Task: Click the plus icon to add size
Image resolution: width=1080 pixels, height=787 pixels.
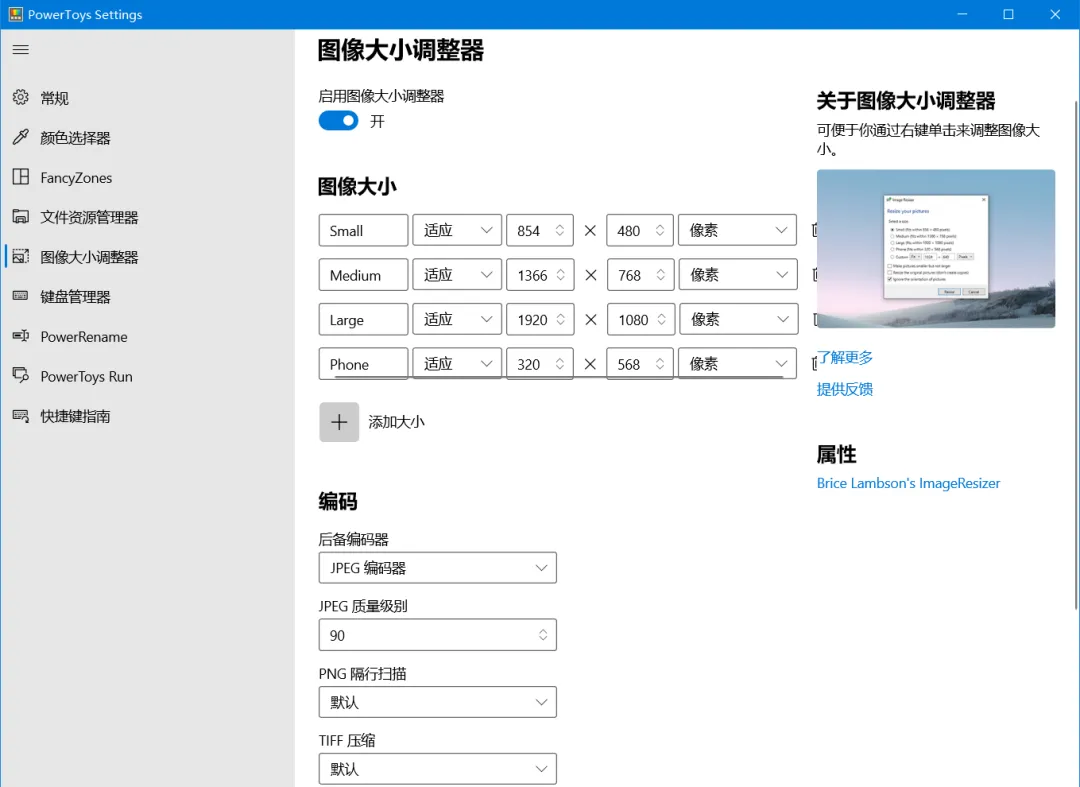Action: click(x=339, y=422)
